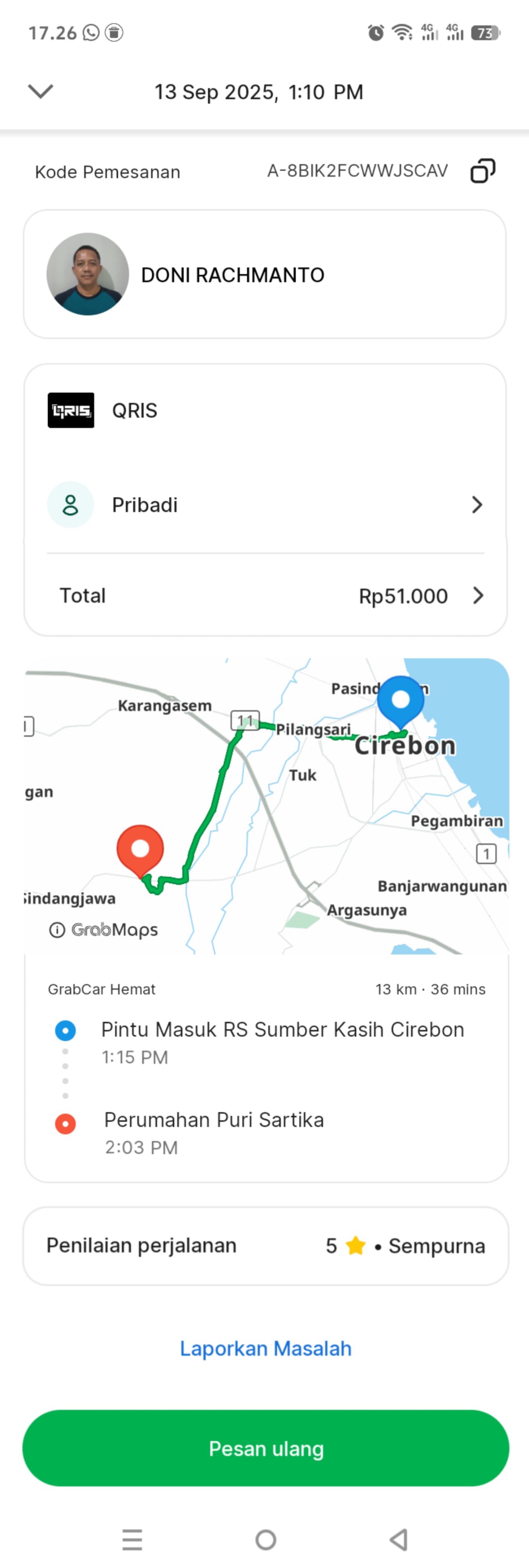The image size is (529, 1568).
Task: Copy the booking code A-8BIK2FCWWJSCAV
Action: tap(482, 171)
